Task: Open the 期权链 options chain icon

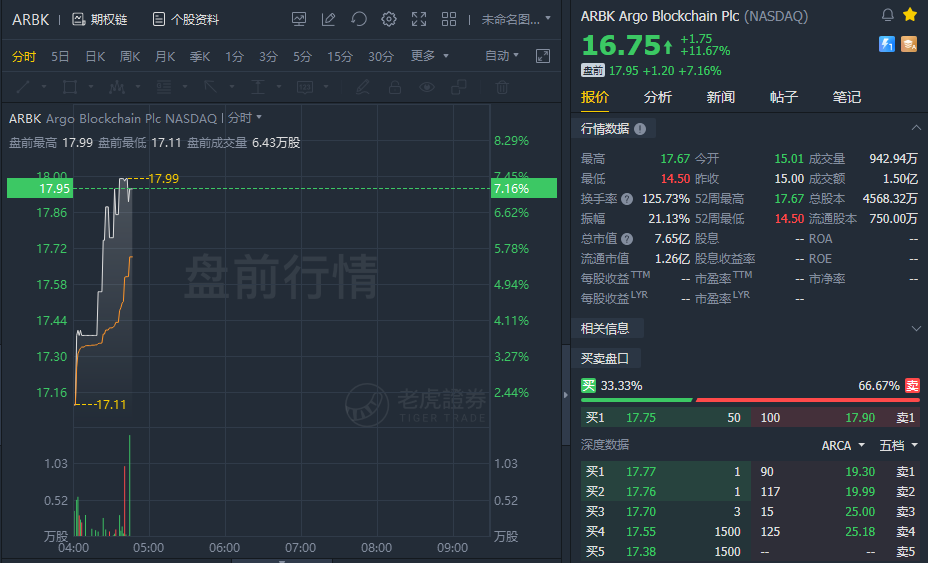Action: pos(78,20)
